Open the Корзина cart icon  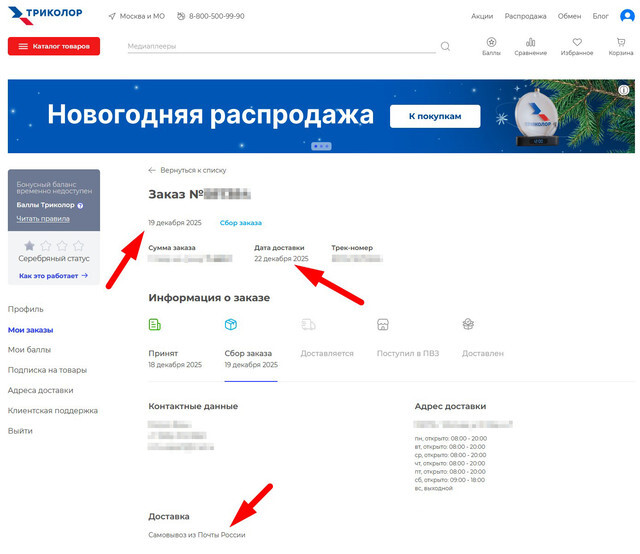(x=621, y=46)
